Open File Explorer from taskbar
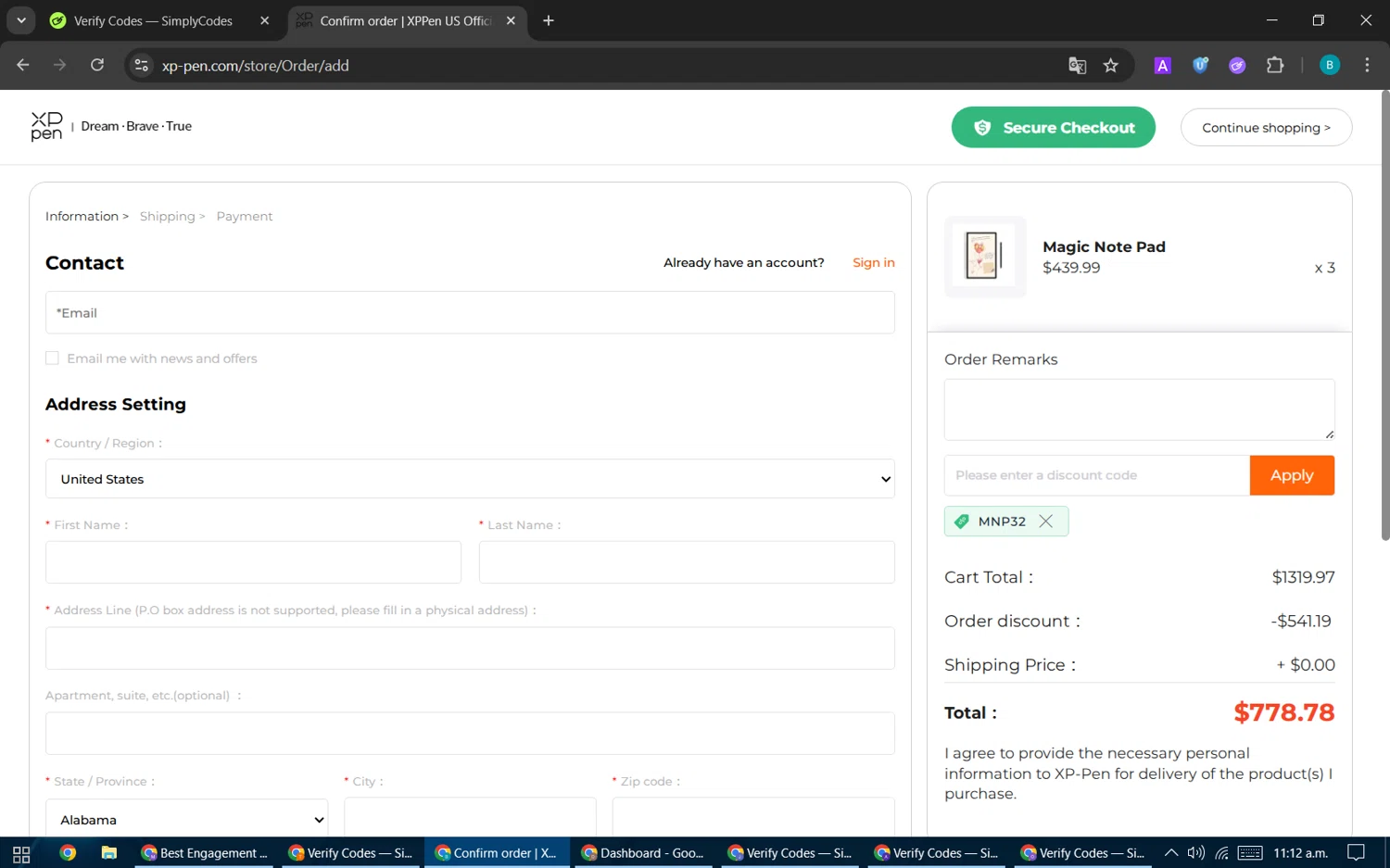The height and width of the screenshot is (868, 1390). point(109,853)
